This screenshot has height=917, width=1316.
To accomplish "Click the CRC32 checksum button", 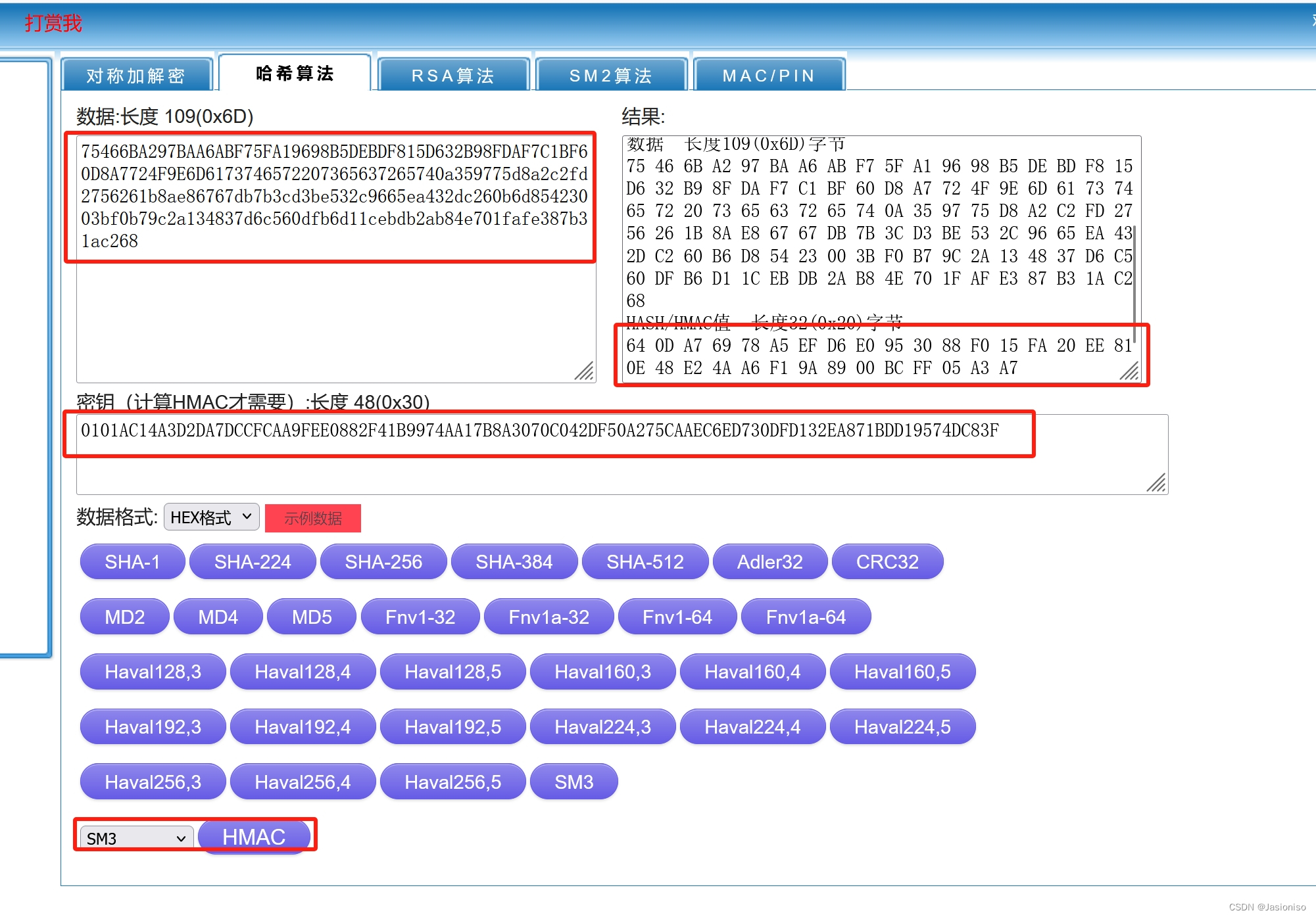I will 887,562.
